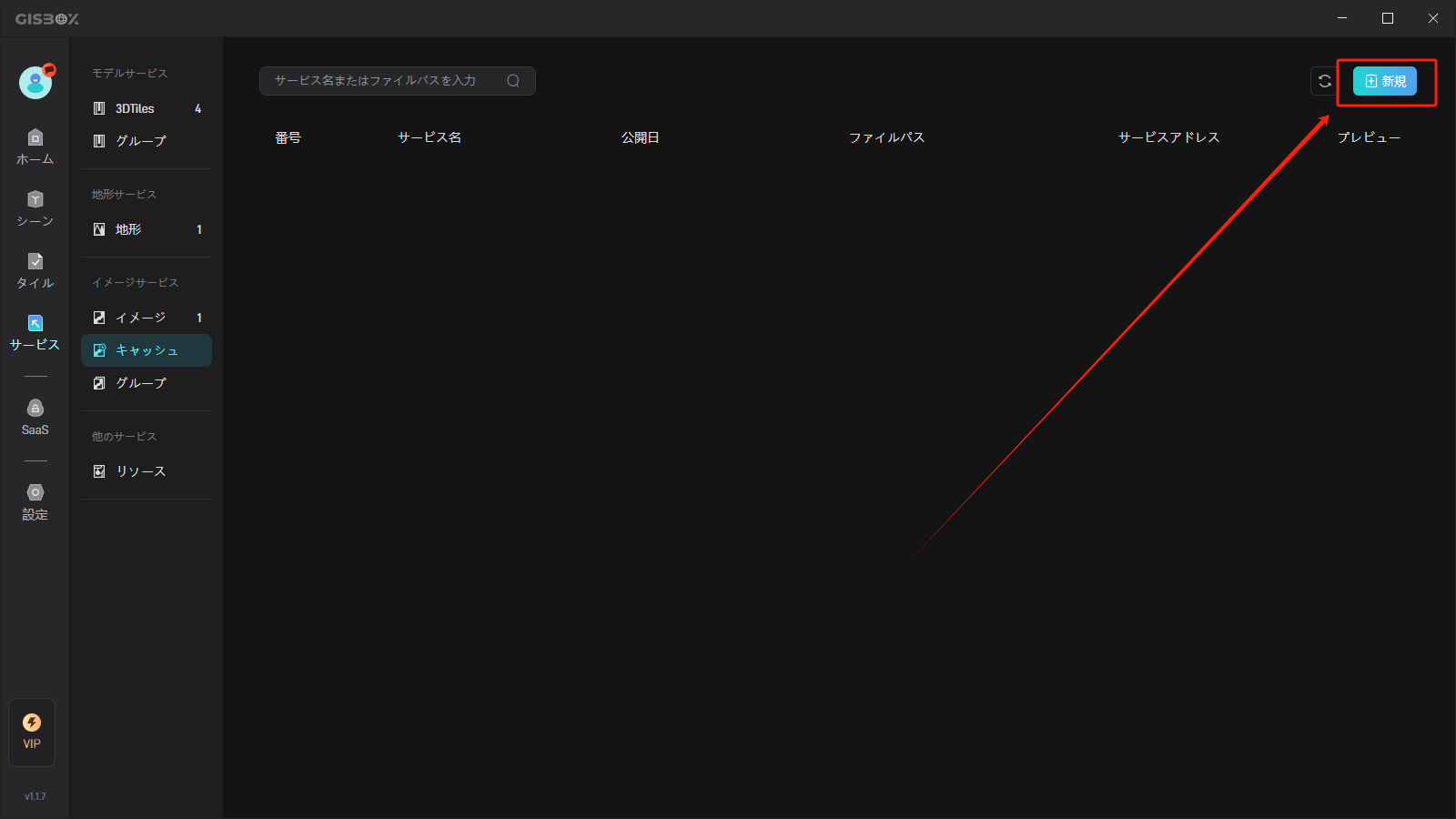Image resolution: width=1456 pixels, height=819 pixels.
Task: Click the リソース item icon
Action: (99, 471)
